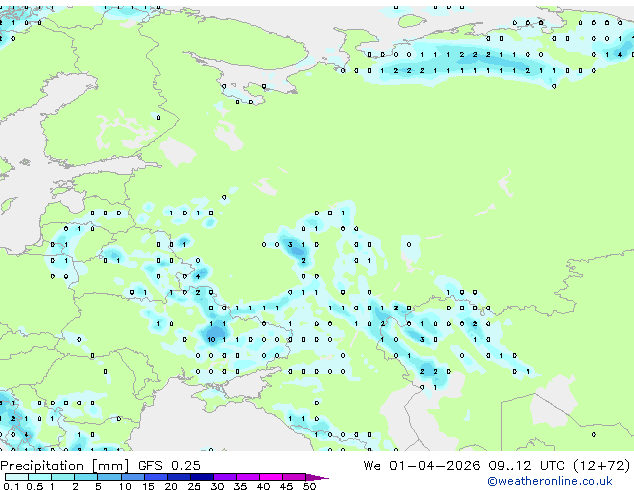Click the legend swatch for 30–35 mm
This screenshot has width=634, height=490.
coord(224,477)
